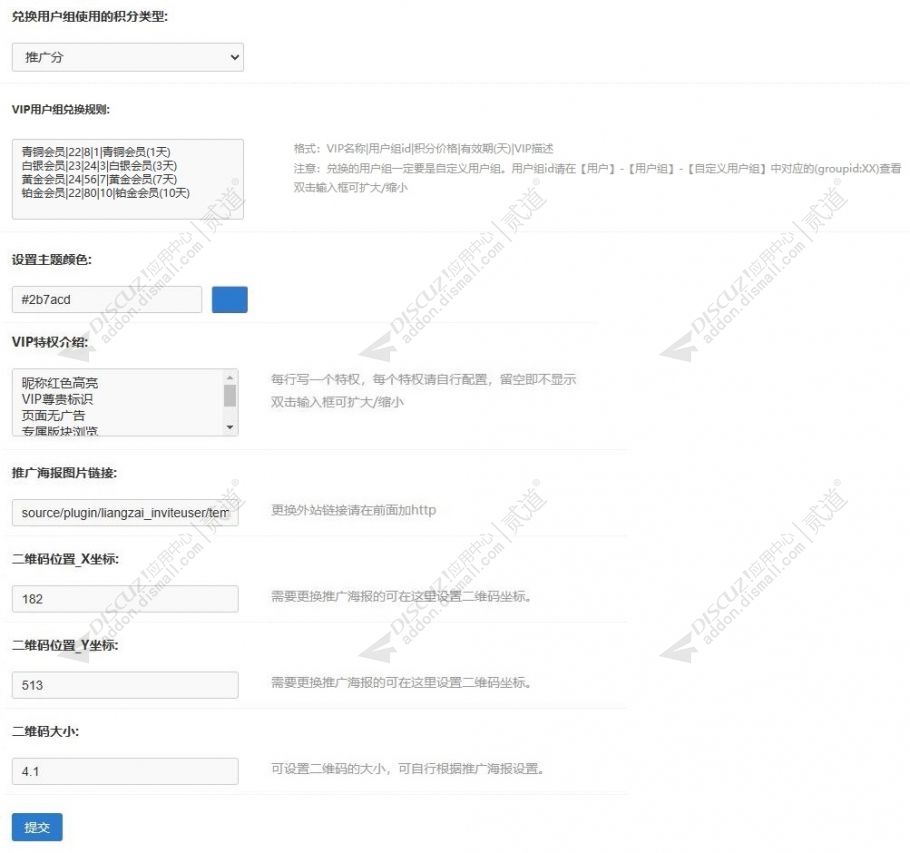
Task: Open the 推广分 points type dropdown
Action: [128, 57]
